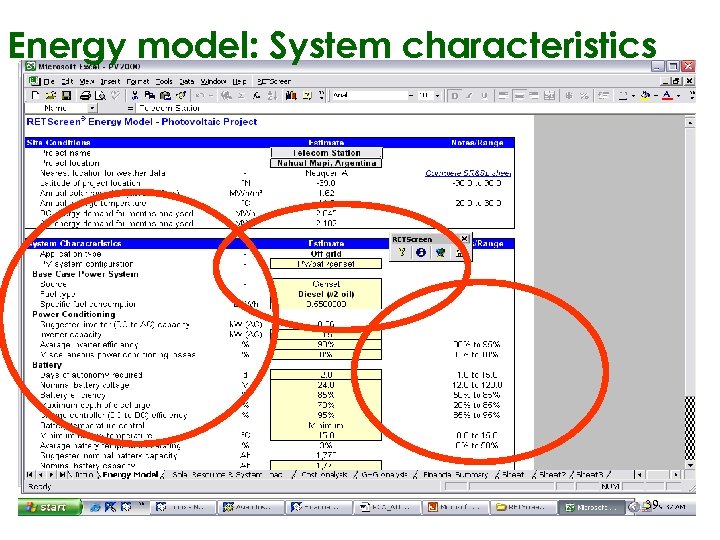
Task: Apply the red font color button
Action: click(668, 96)
